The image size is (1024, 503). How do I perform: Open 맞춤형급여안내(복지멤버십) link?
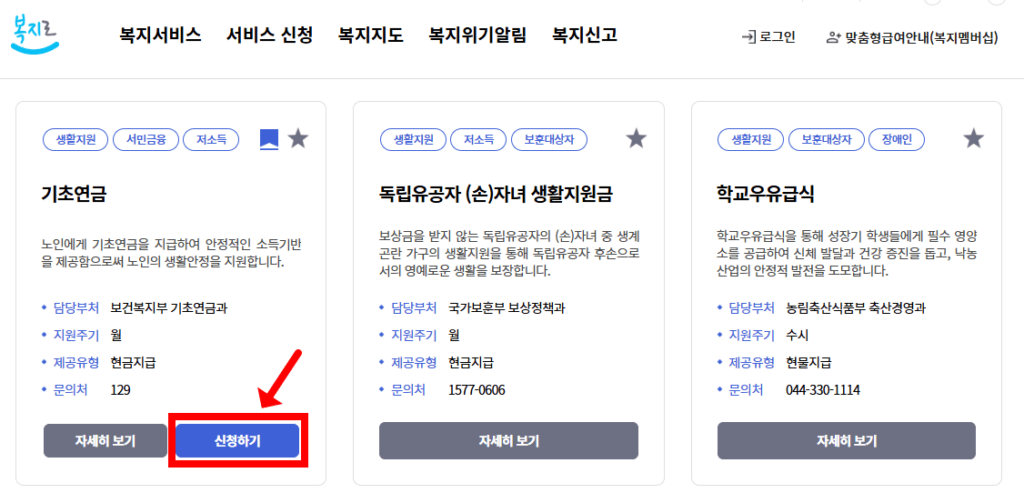(x=912, y=37)
